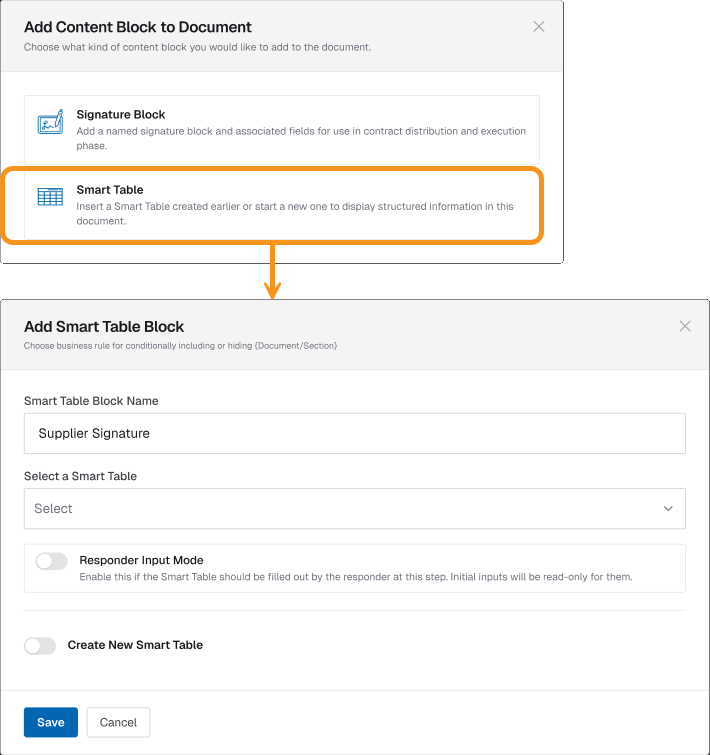Viewport: 710px width, 755px height.
Task: Click the Smart Table Block Name field label
Action: pyautogui.click(x=91, y=401)
